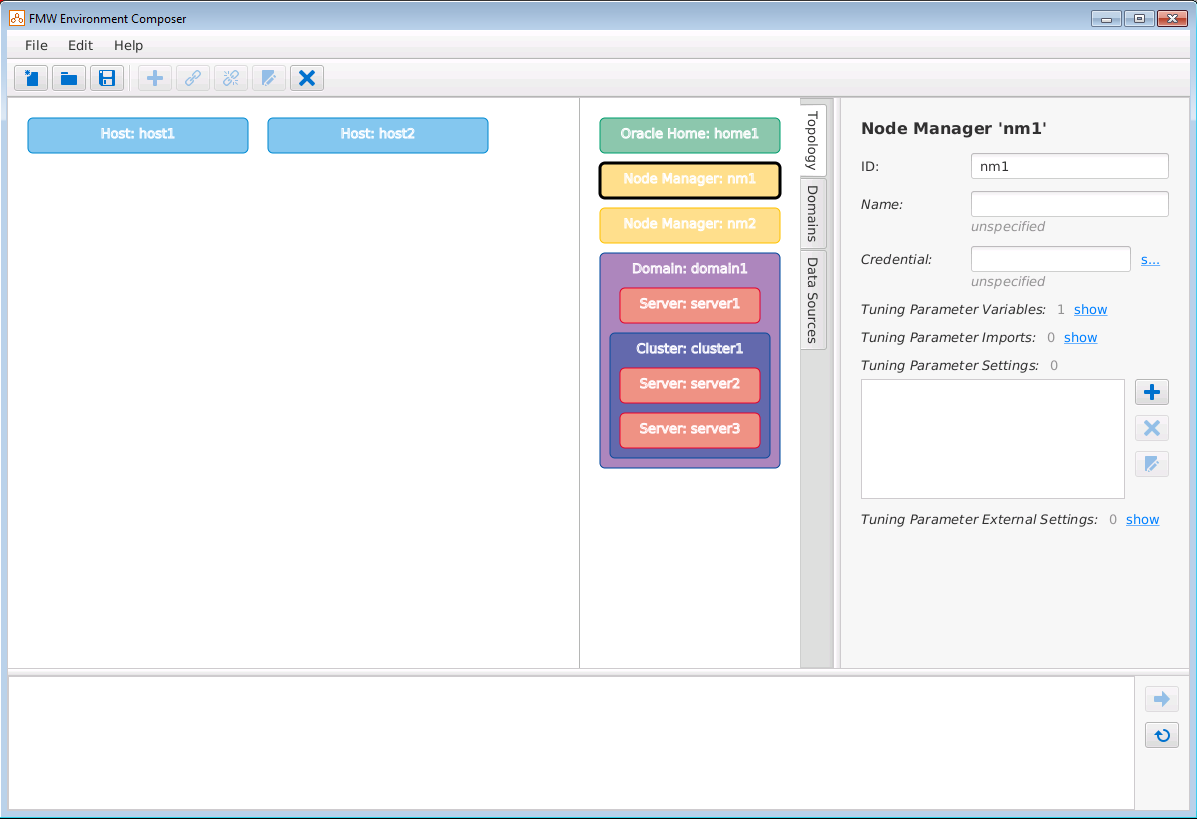The height and width of the screenshot is (819, 1197).
Task: Switch to the Data Sources tab
Action: pyautogui.click(x=812, y=299)
